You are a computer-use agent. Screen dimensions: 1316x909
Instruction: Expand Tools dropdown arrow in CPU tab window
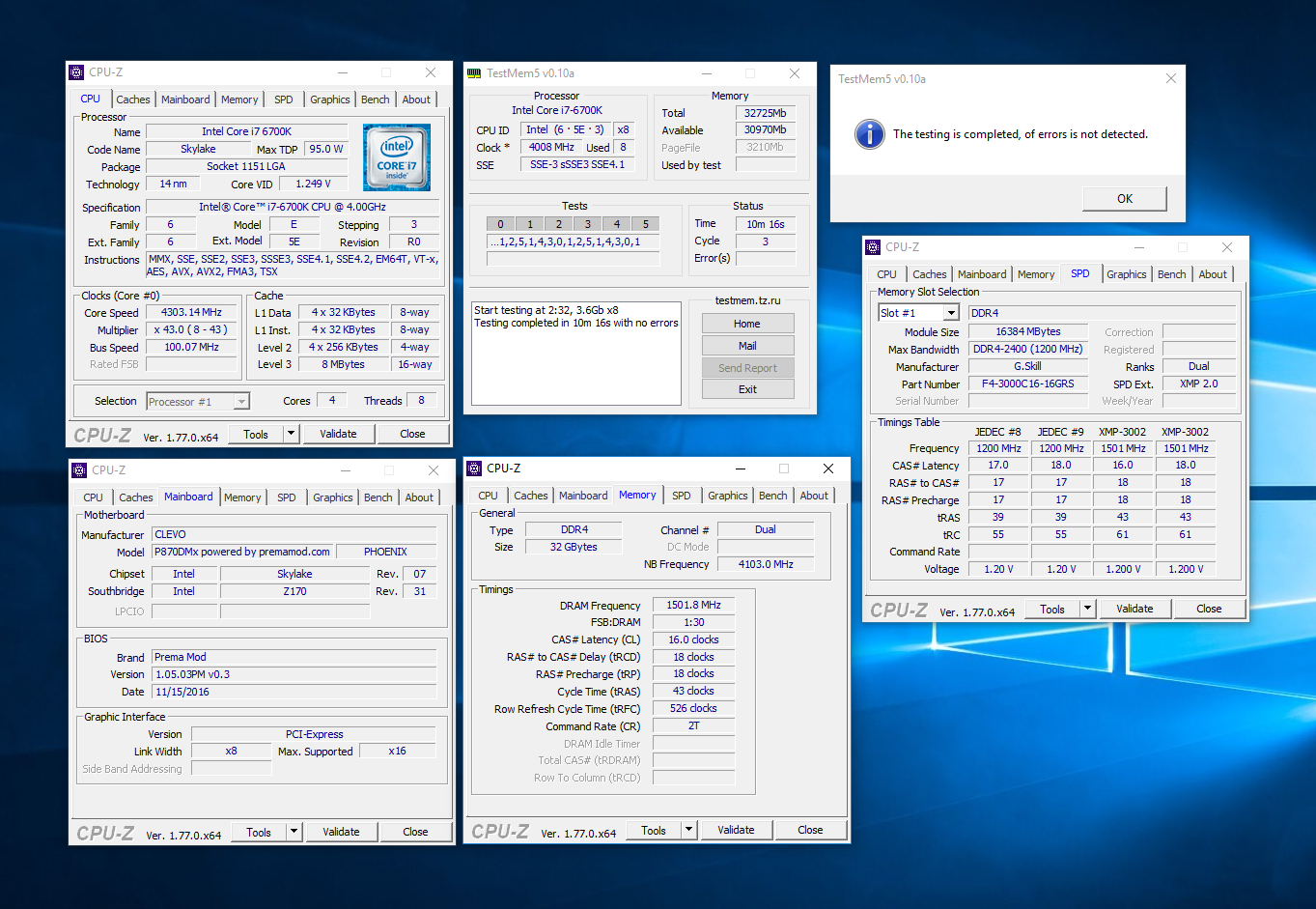coord(291,434)
